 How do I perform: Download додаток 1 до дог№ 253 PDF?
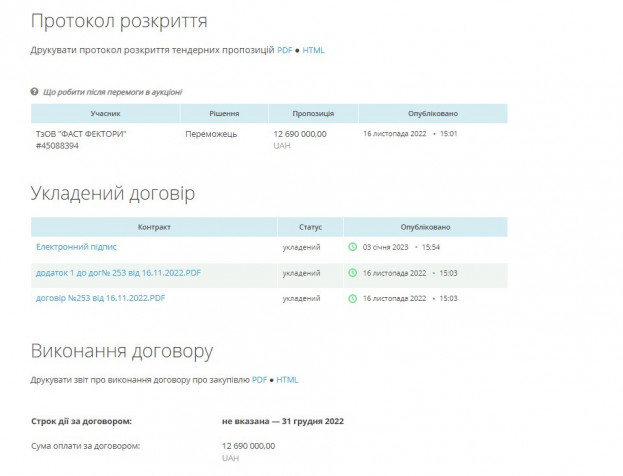pos(118,272)
